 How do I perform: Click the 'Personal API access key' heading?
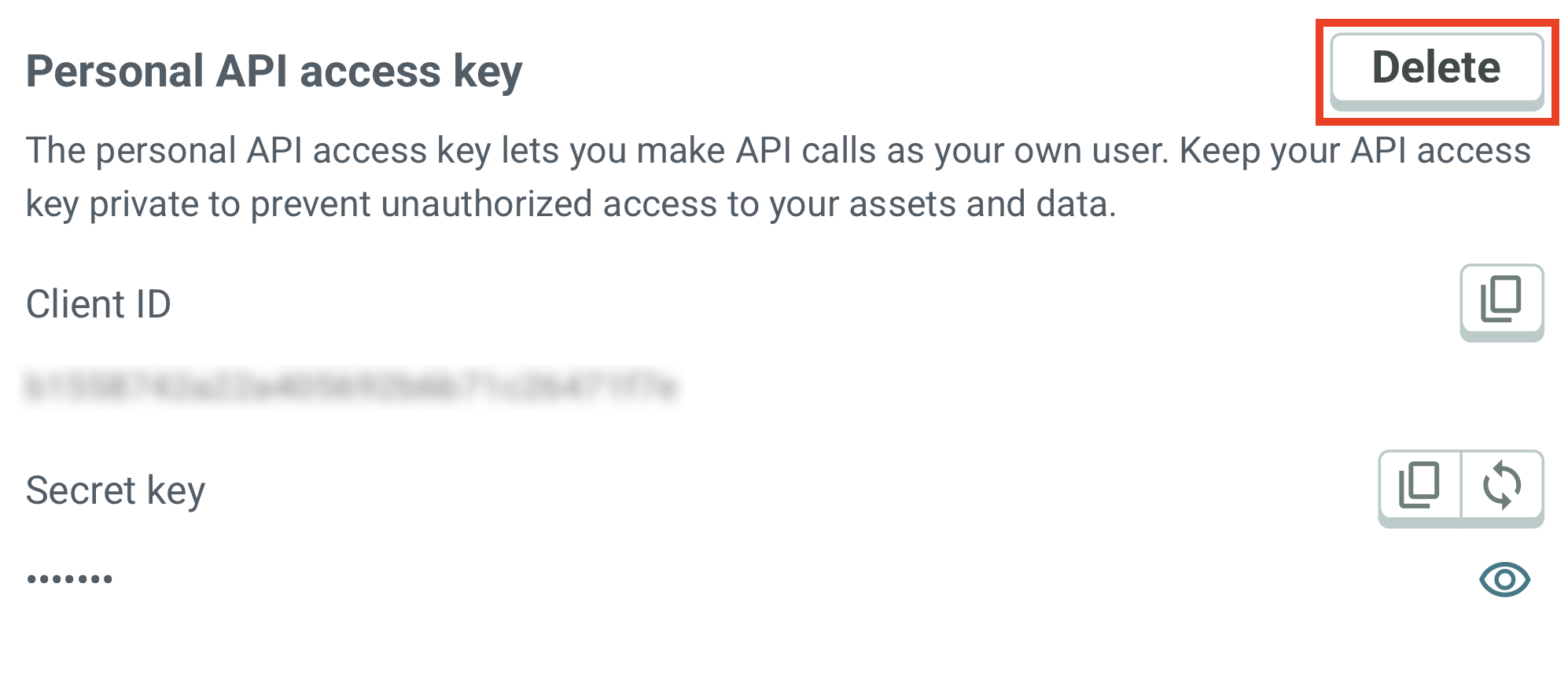pyautogui.click(x=274, y=72)
